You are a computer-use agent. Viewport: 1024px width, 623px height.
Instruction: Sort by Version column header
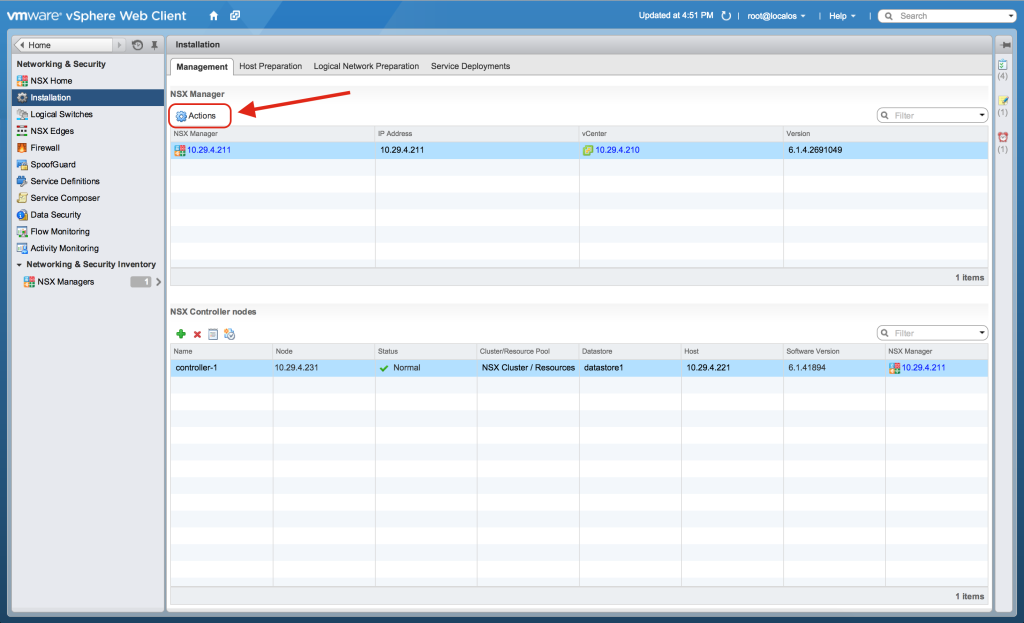coord(886,134)
